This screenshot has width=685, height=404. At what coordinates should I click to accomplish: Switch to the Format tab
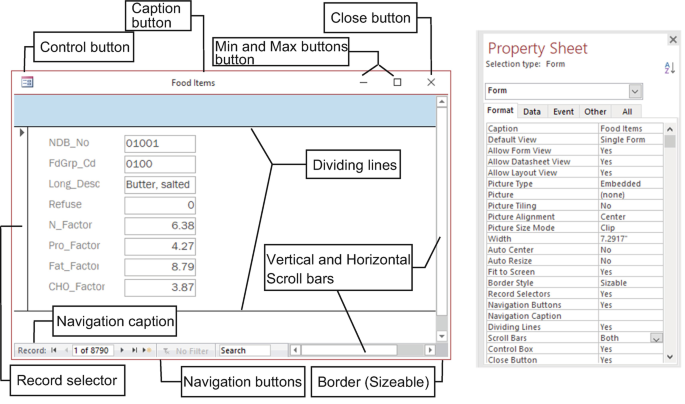500,110
